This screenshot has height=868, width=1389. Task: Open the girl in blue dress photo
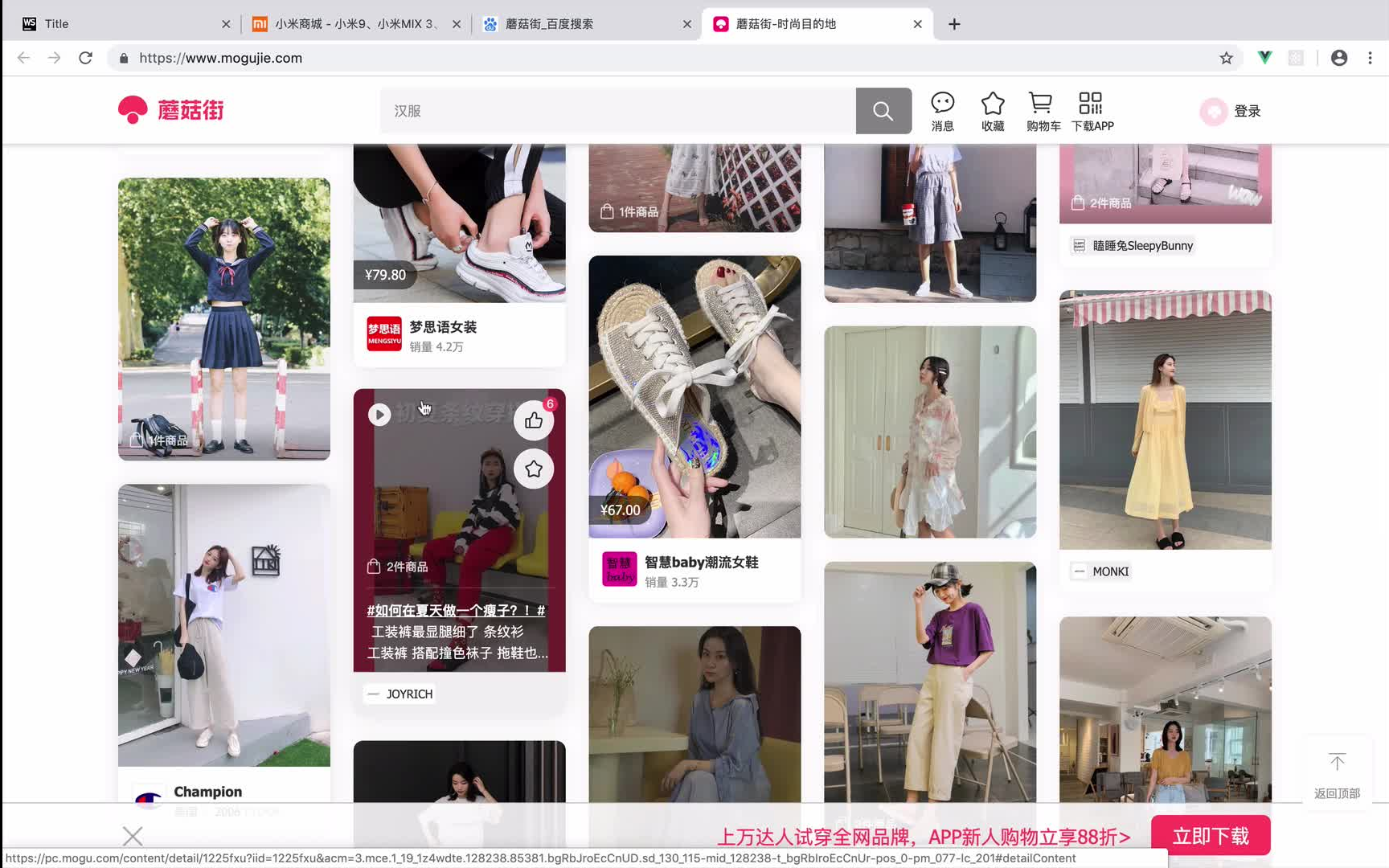coord(694,714)
